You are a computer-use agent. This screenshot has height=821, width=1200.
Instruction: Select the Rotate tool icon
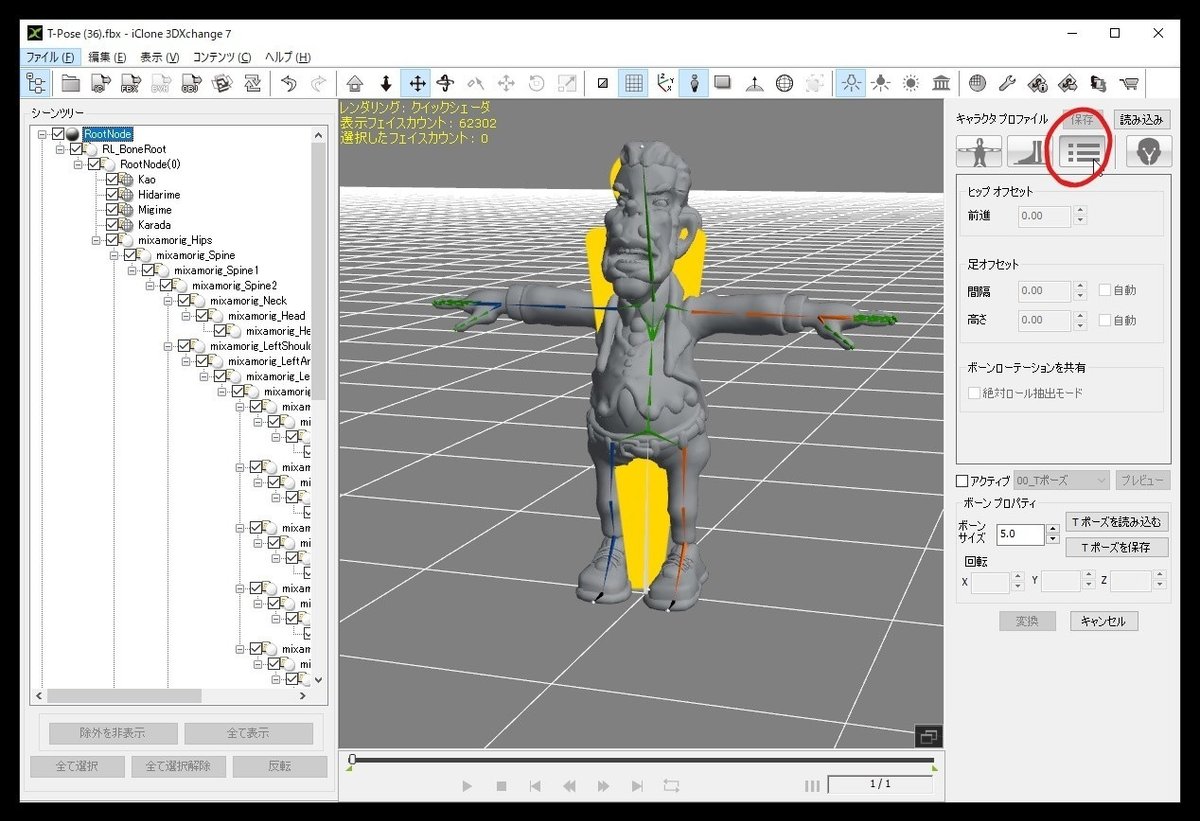[446, 83]
